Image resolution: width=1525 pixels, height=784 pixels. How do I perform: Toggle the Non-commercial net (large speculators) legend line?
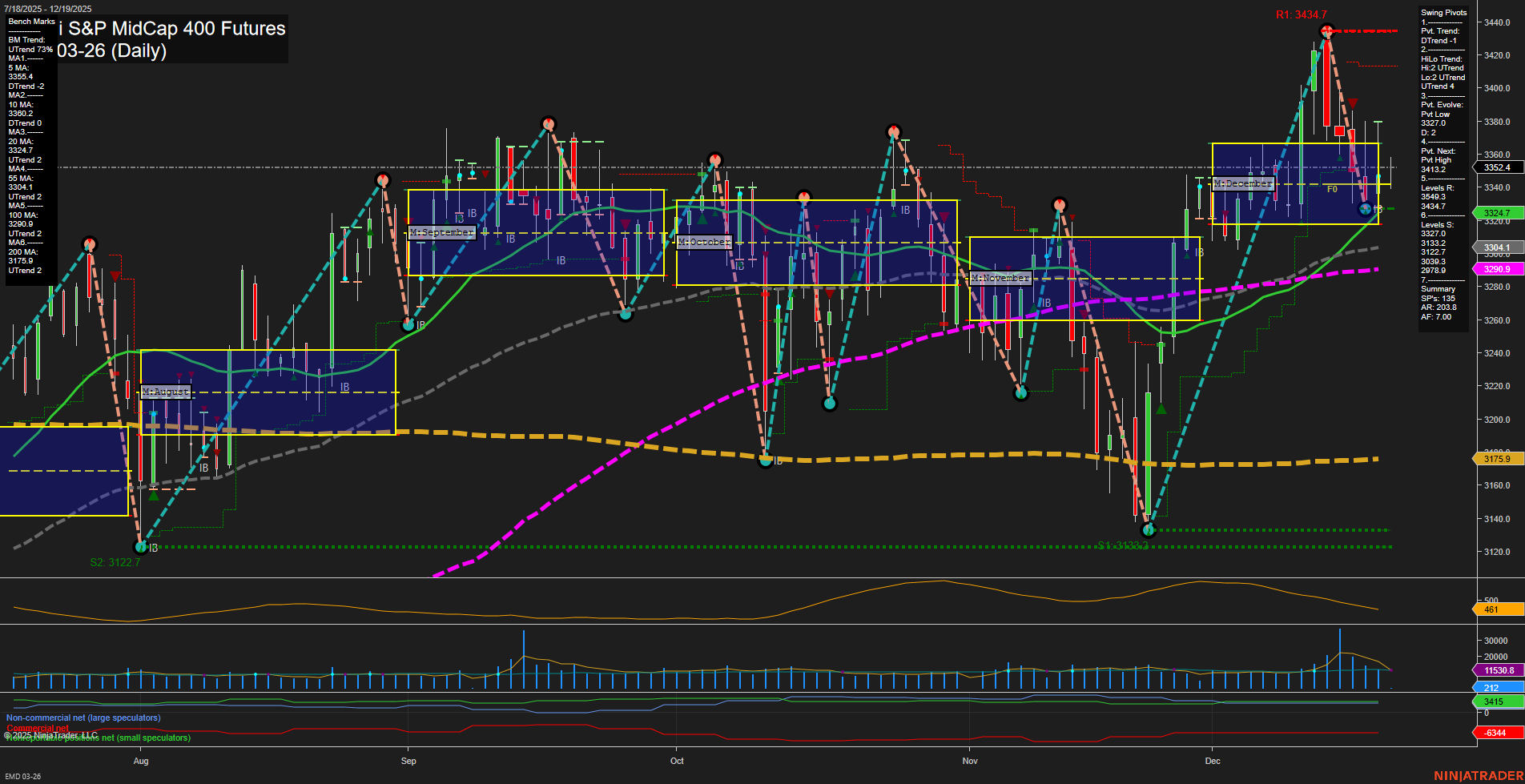pos(82,718)
